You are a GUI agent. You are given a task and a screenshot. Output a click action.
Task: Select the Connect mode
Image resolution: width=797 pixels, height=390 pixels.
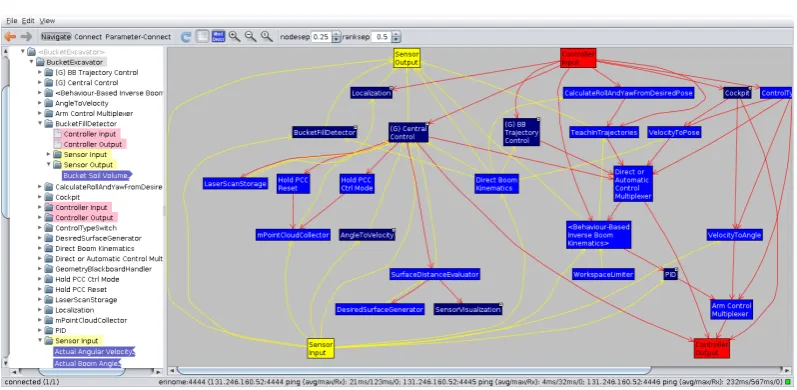point(88,37)
